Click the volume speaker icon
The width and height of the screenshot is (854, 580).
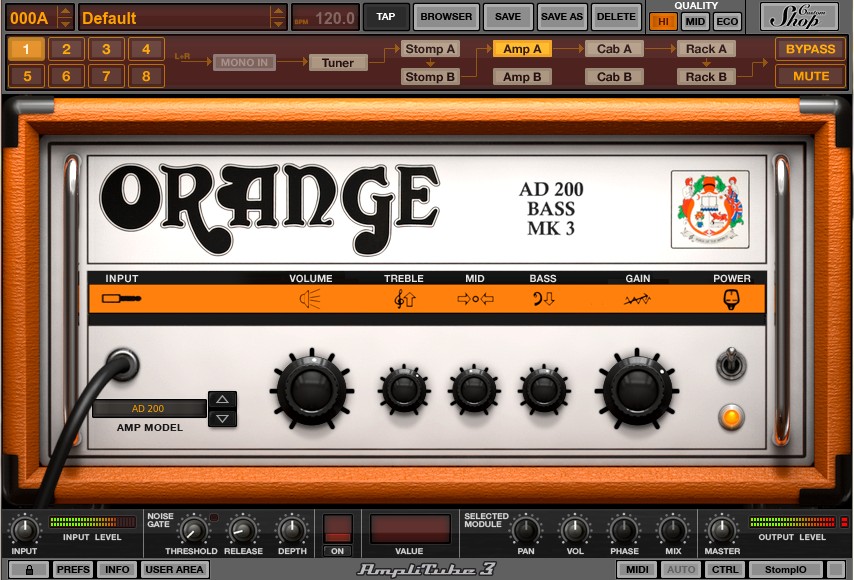[310, 298]
